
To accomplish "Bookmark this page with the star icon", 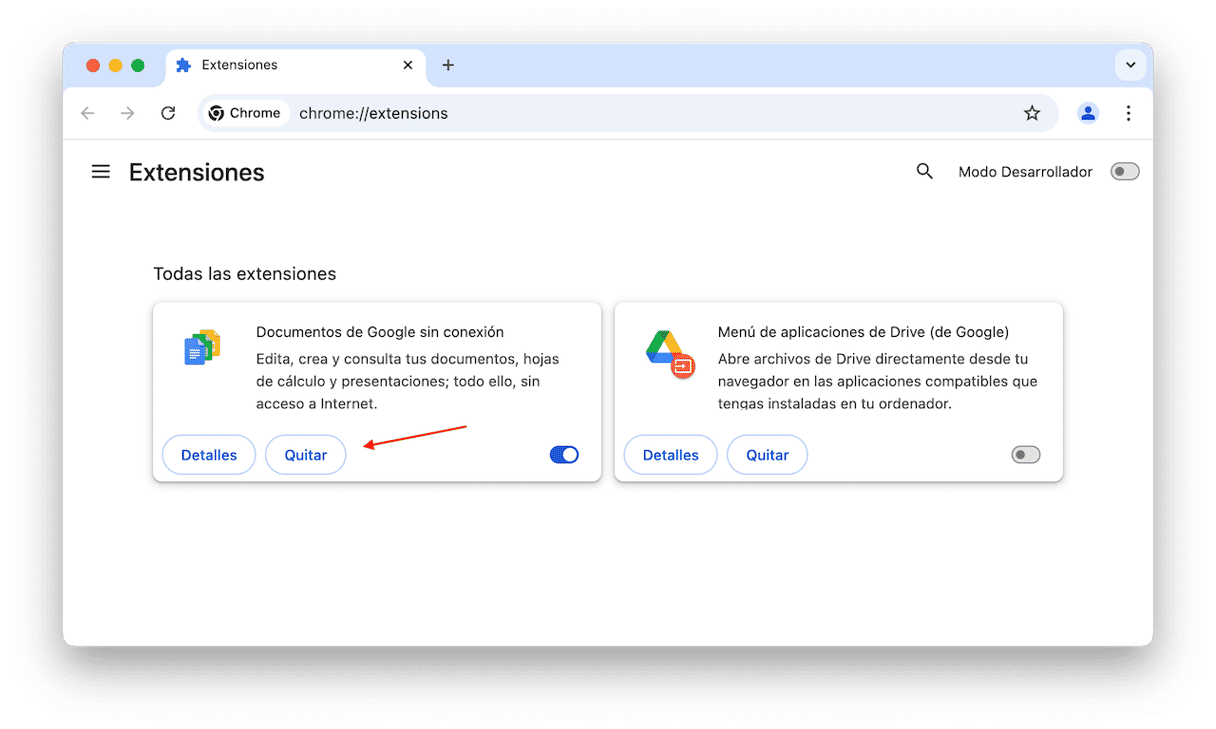I will tap(1032, 113).
